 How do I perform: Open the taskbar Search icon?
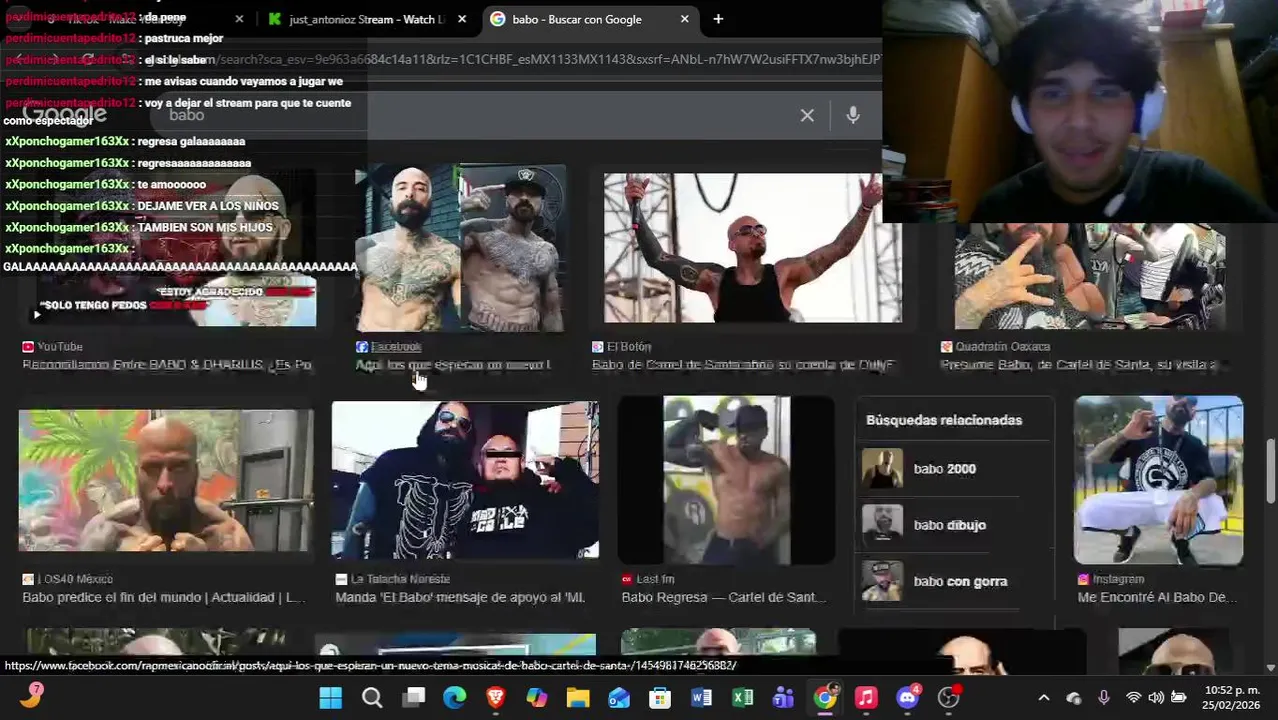(372, 697)
